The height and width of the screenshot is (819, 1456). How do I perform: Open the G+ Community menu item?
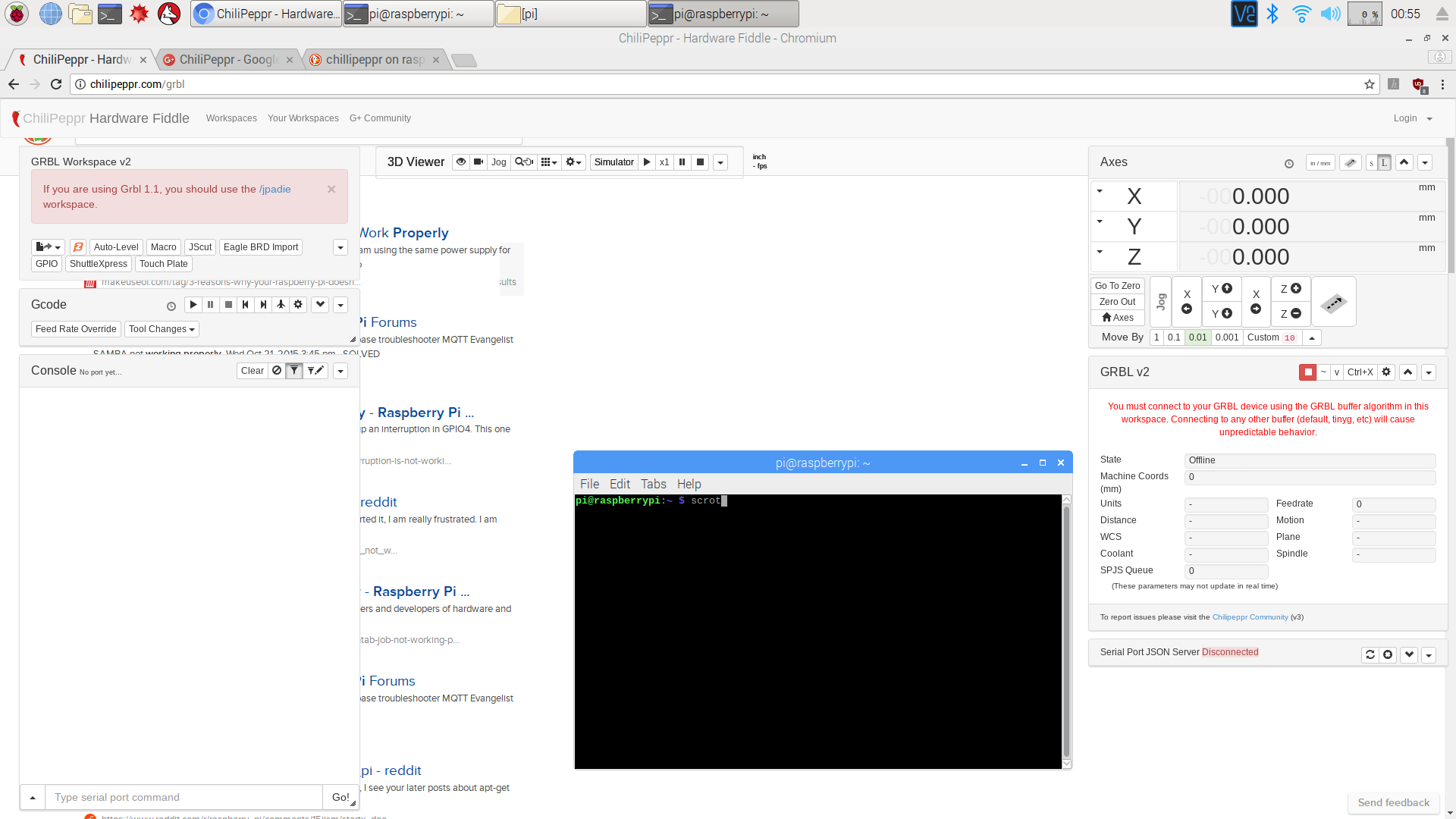click(x=380, y=118)
